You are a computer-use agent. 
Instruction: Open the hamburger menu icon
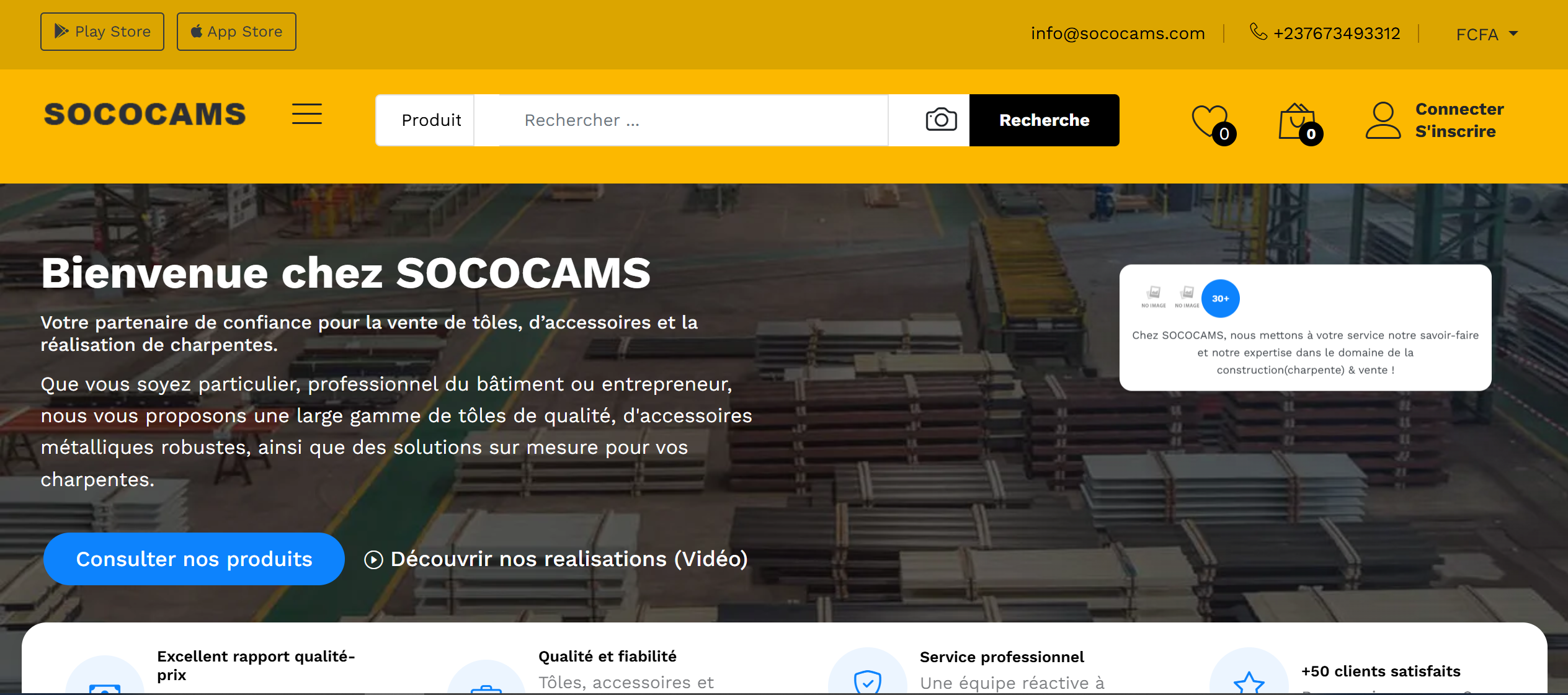pos(307,114)
